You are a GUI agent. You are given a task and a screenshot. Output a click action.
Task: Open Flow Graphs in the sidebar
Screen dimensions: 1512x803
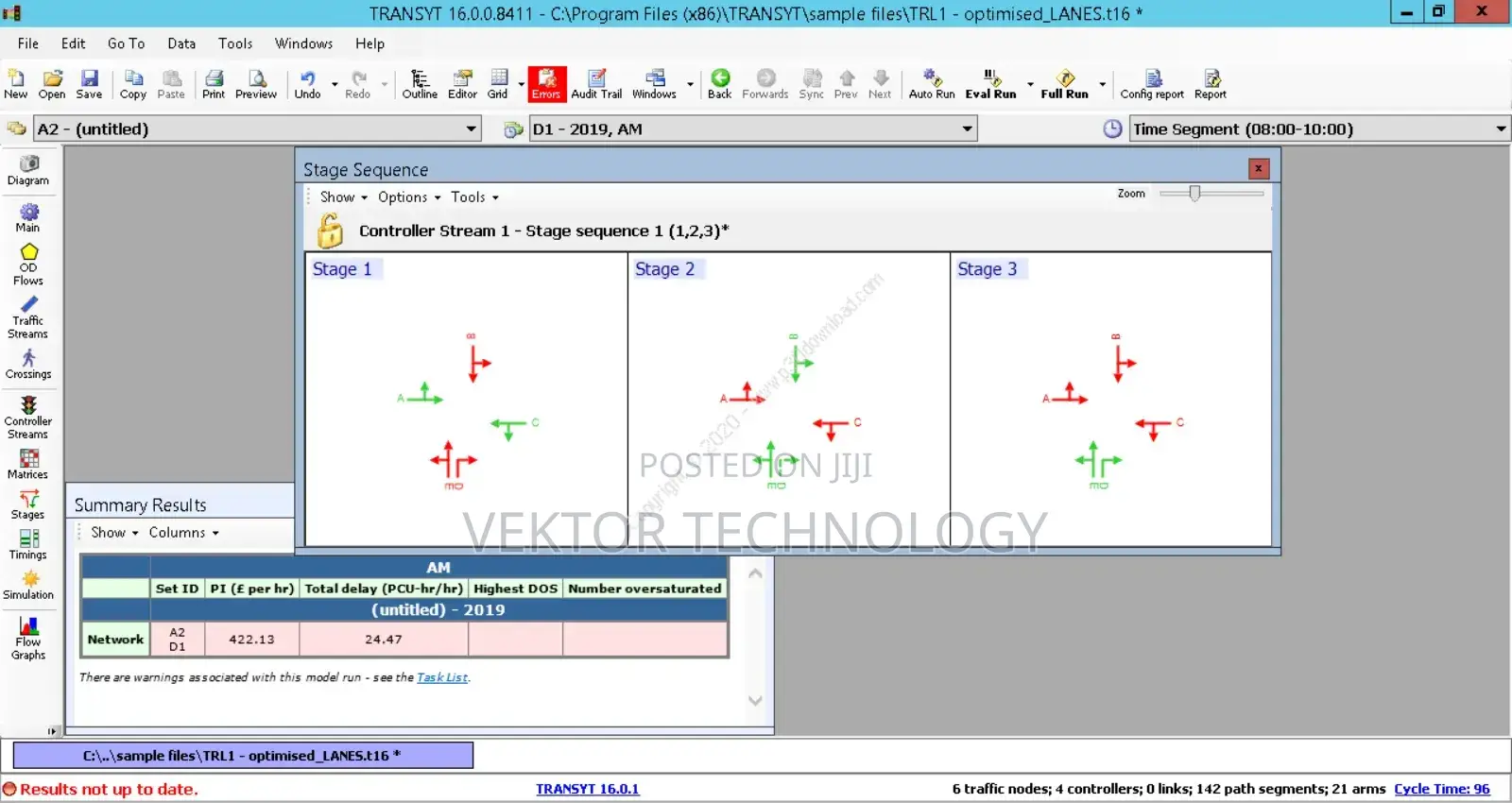[28, 639]
